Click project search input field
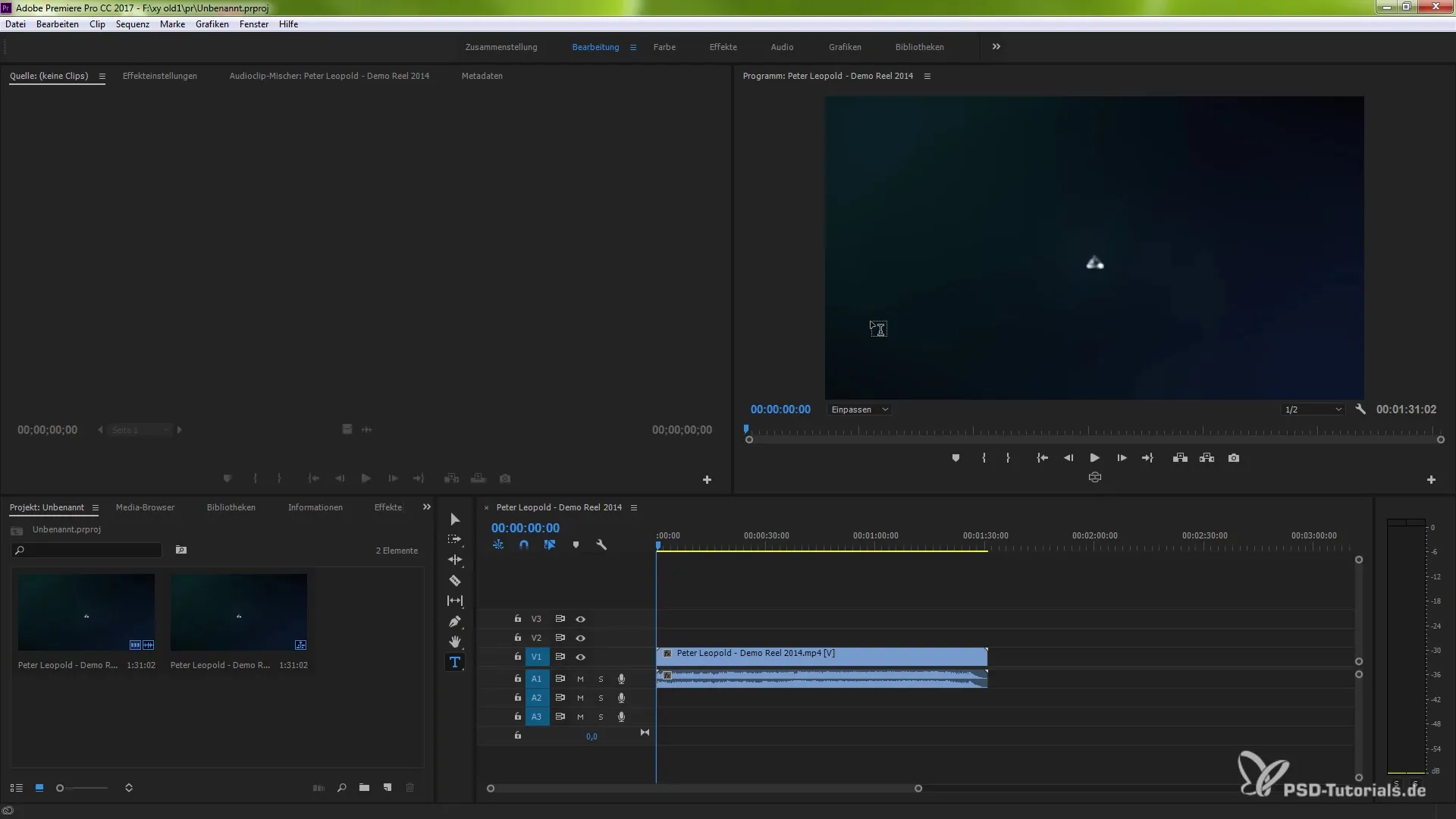The height and width of the screenshot is (819, 1456). pyautogui.click(x=86, y=551)
